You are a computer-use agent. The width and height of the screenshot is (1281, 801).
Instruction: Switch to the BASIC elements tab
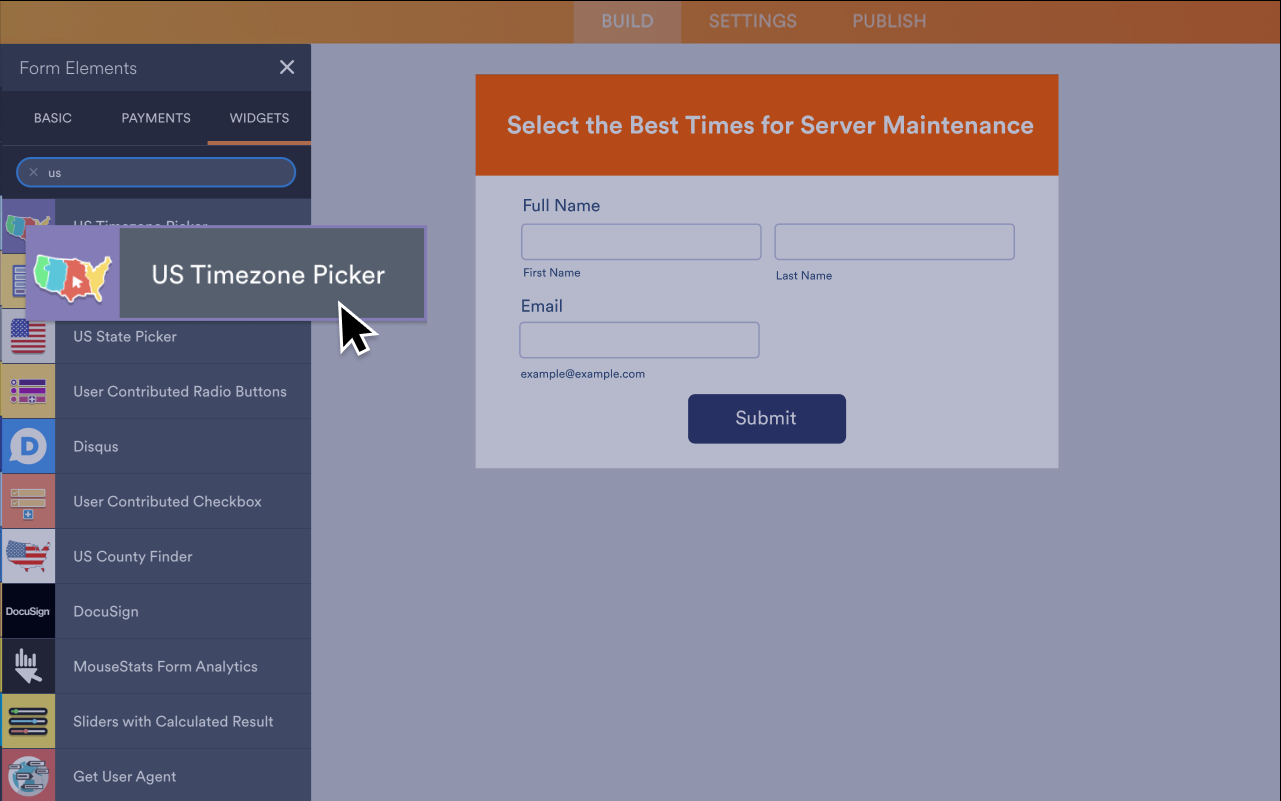[x=52, y=117]
